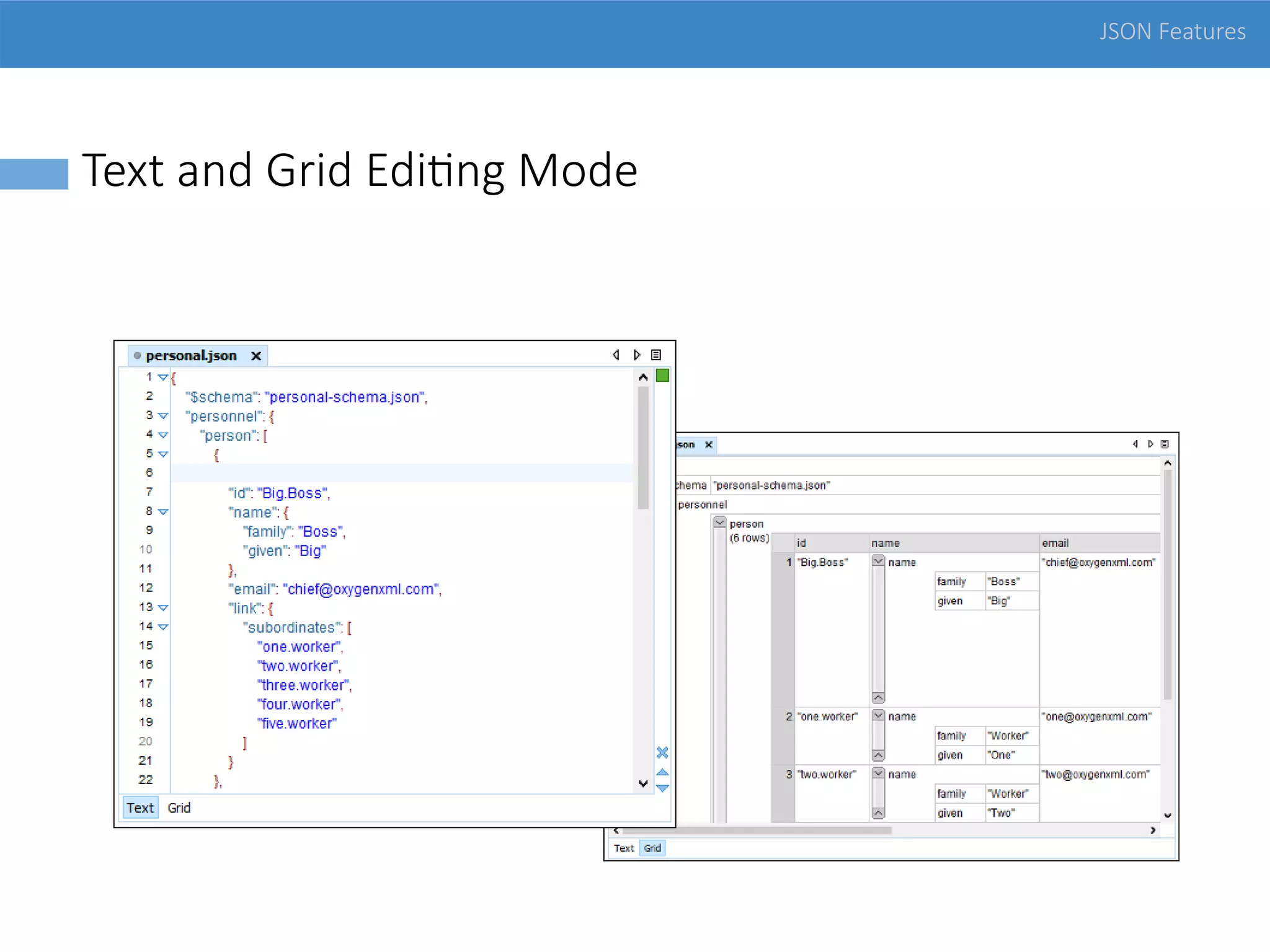Click the next-tab right arrow in text editor
This screenshot has height=952, width=1270.
click(x=637, y=355)
